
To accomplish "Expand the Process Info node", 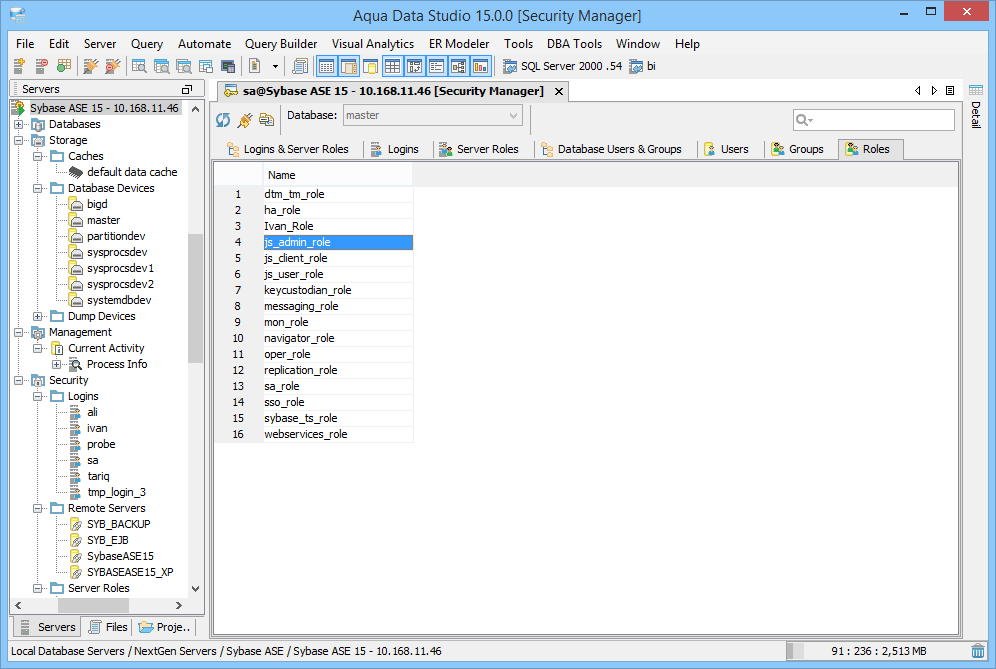I will pyautogui.click(x=57, y=365).
